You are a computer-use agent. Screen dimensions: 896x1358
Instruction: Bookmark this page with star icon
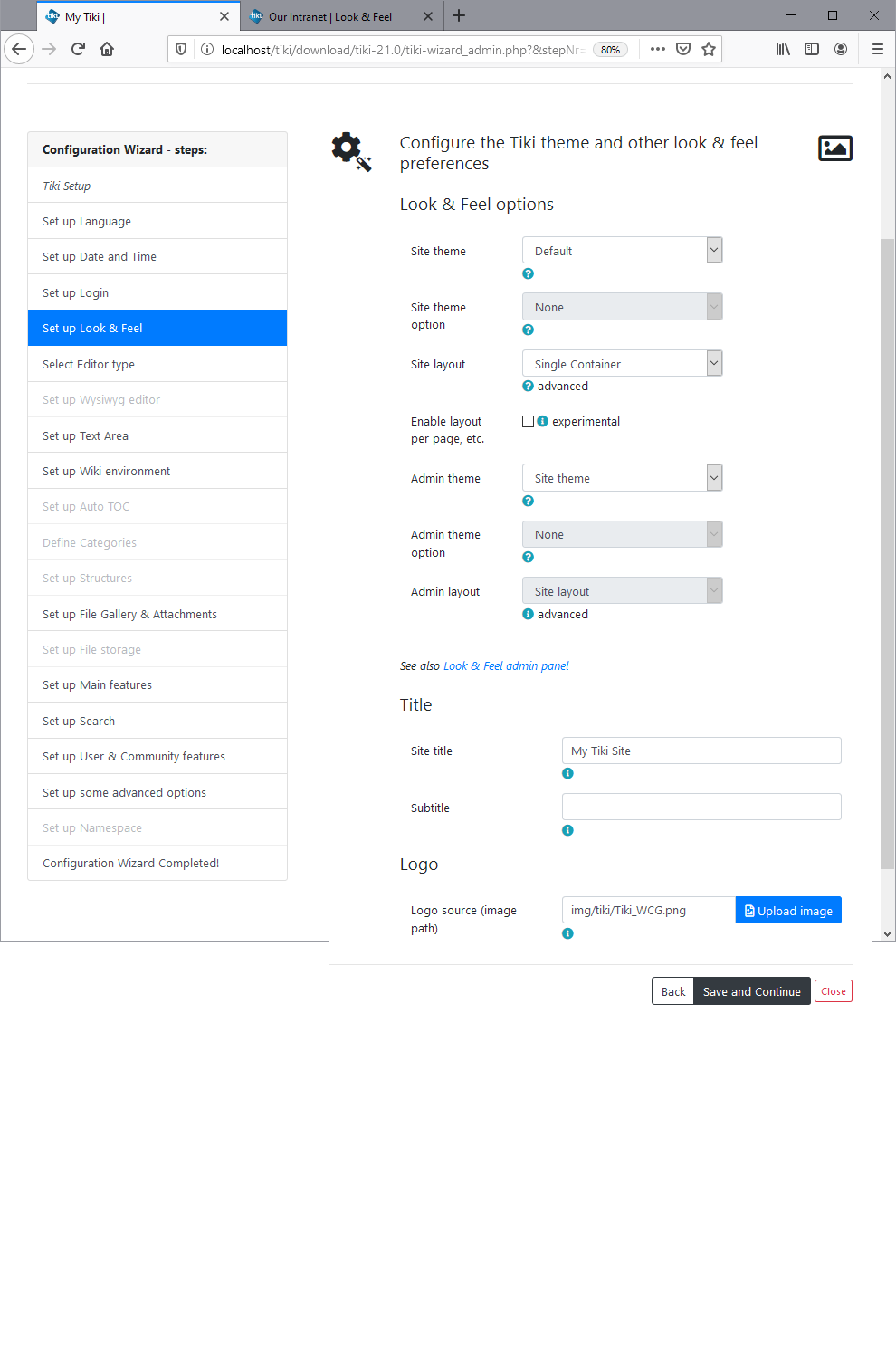709,49
